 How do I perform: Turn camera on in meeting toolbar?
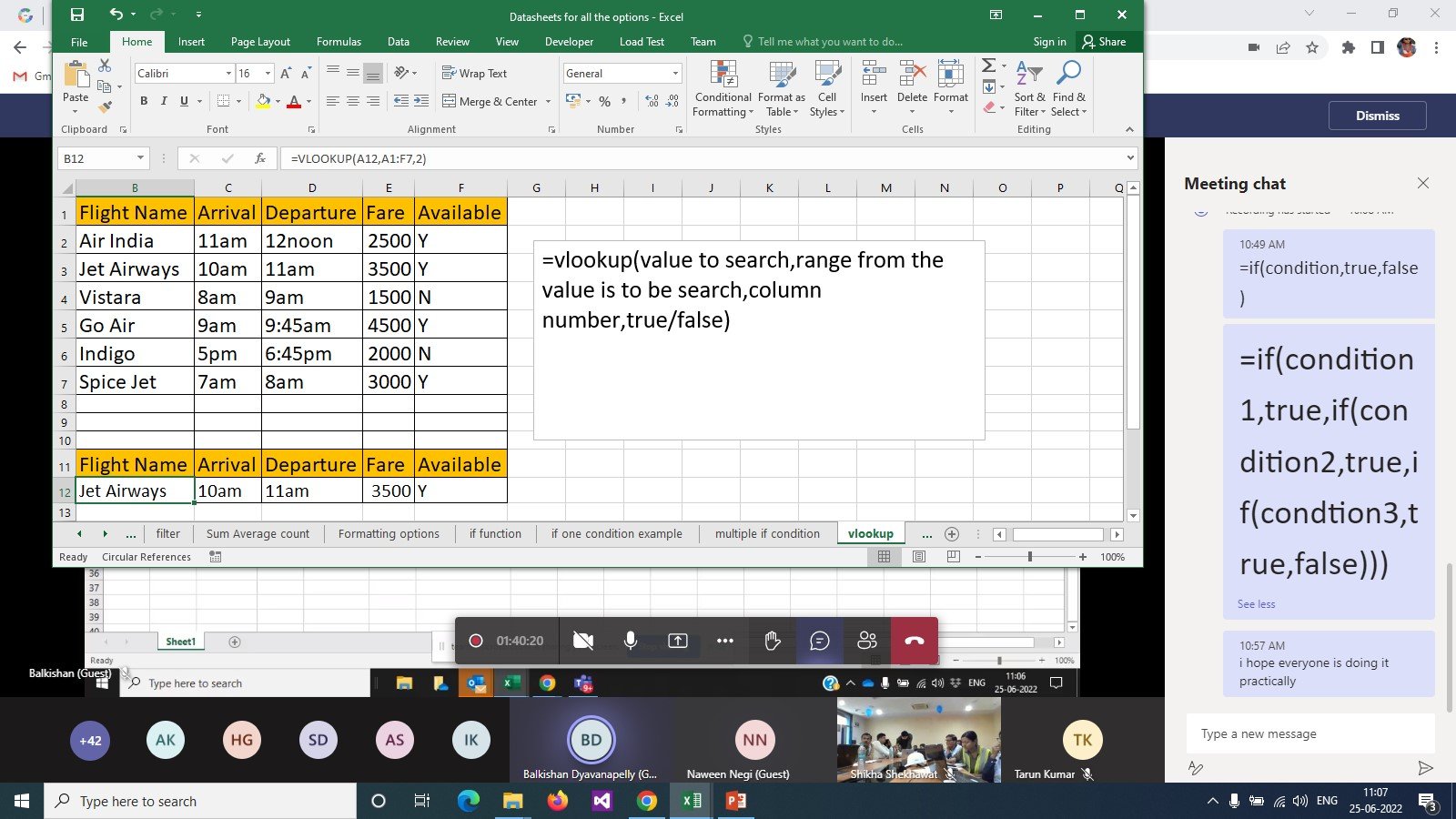[583, 641]
